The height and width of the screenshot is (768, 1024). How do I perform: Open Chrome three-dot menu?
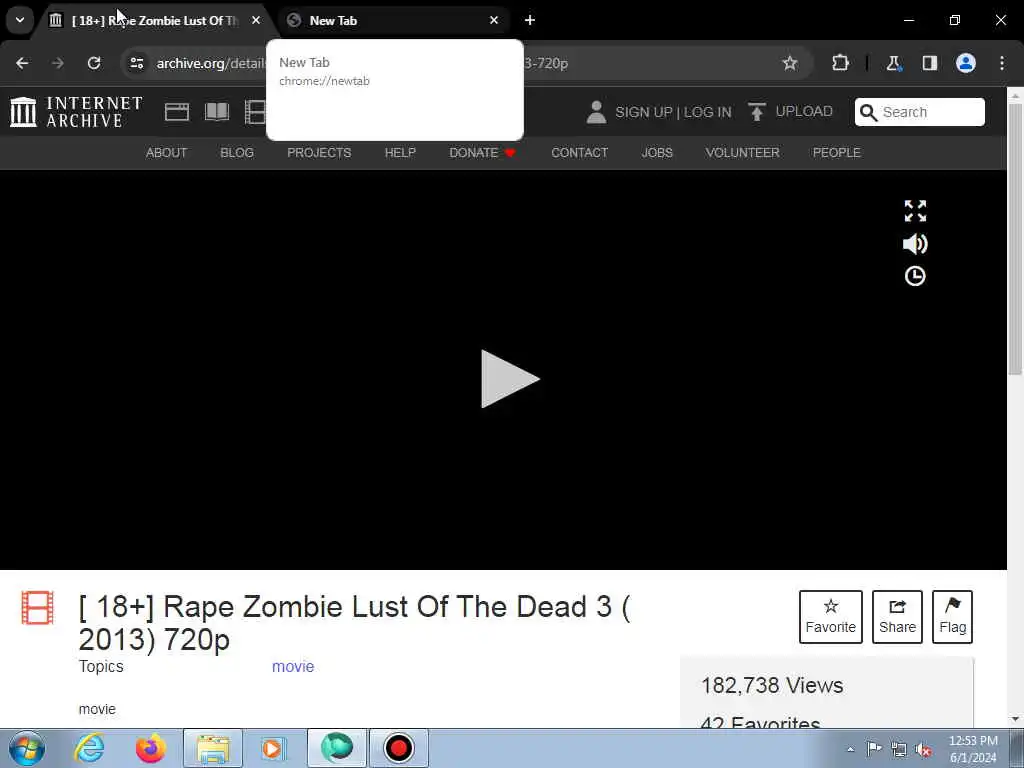click(x=1002, y=63)
